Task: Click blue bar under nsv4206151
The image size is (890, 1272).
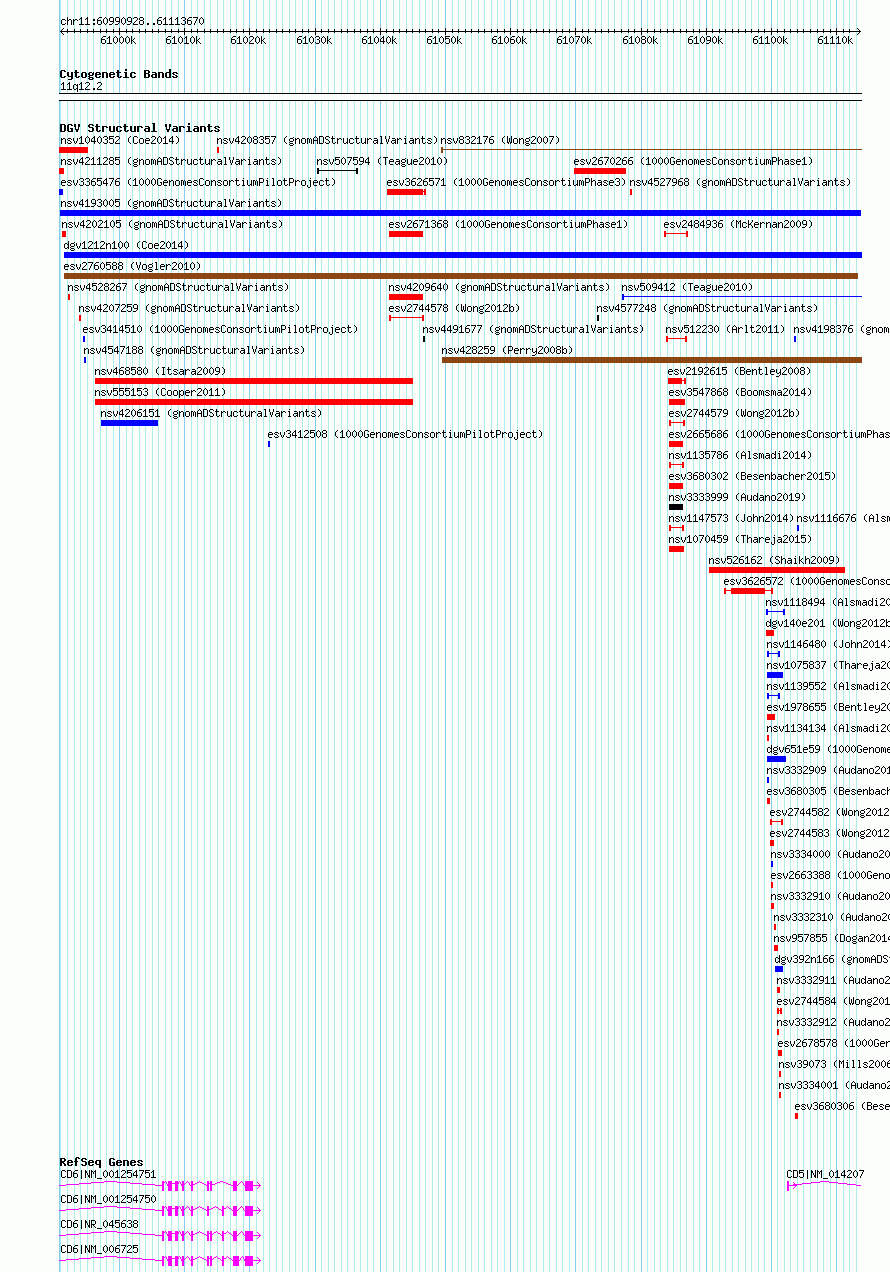Action: click(129, 423)
